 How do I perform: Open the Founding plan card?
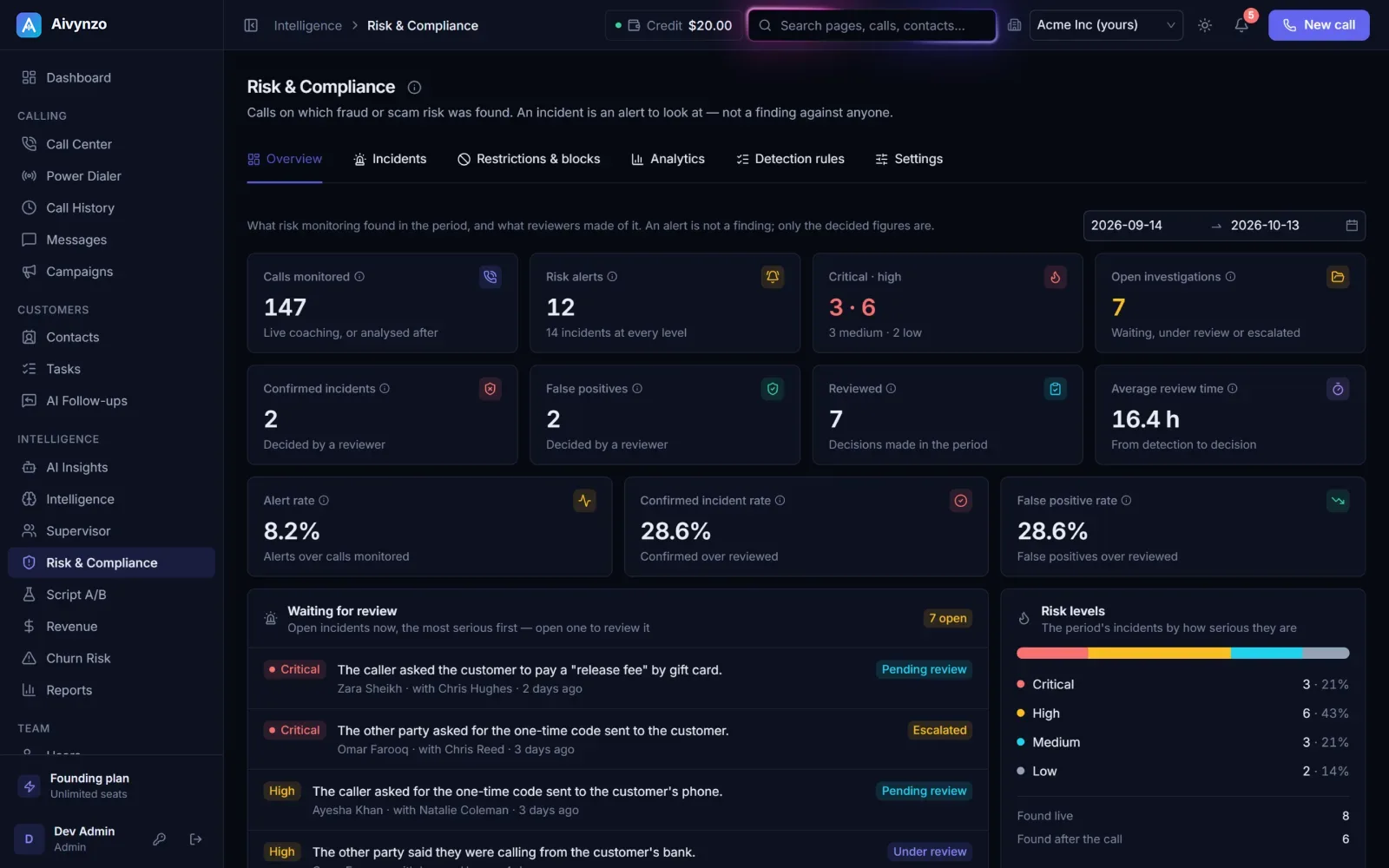click(111, 786)
